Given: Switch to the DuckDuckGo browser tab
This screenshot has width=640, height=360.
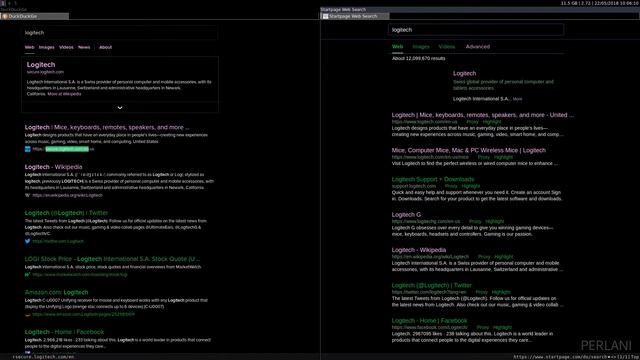Looking at the screenshot, I should point(35,16).
